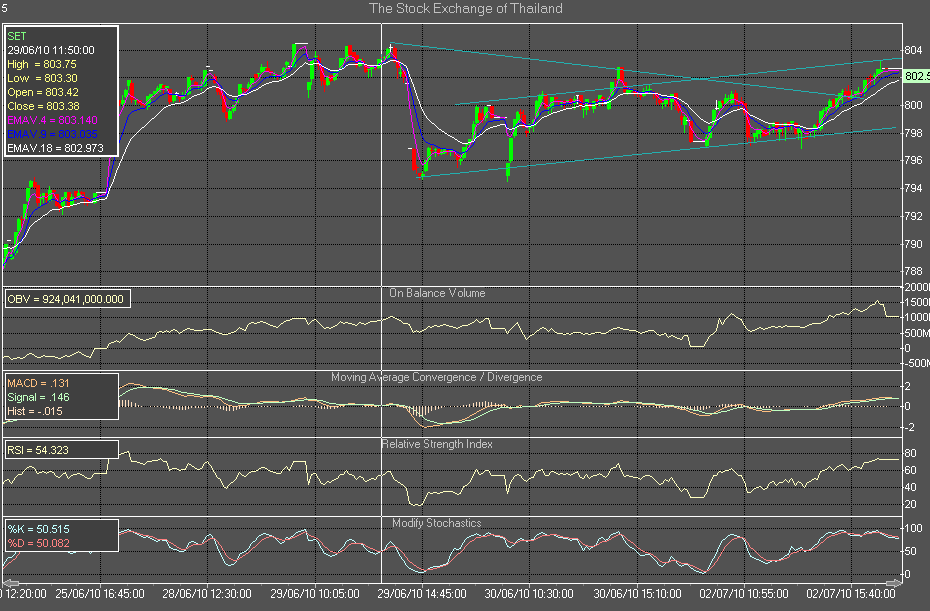
Task: Click the "Hist = -.015" readout
Action: (x=35, y=411)
